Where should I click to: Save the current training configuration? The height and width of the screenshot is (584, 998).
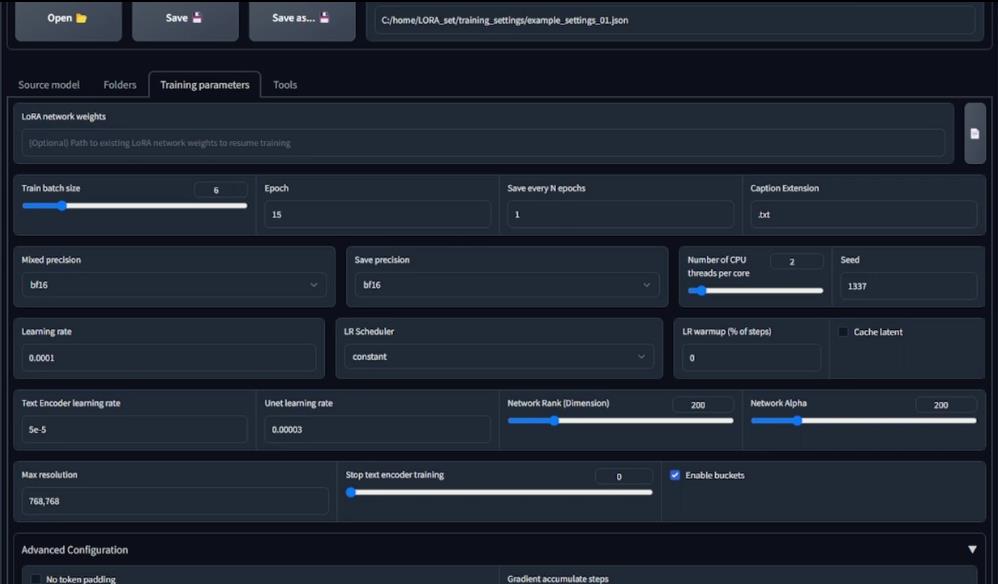coord(184,17)
